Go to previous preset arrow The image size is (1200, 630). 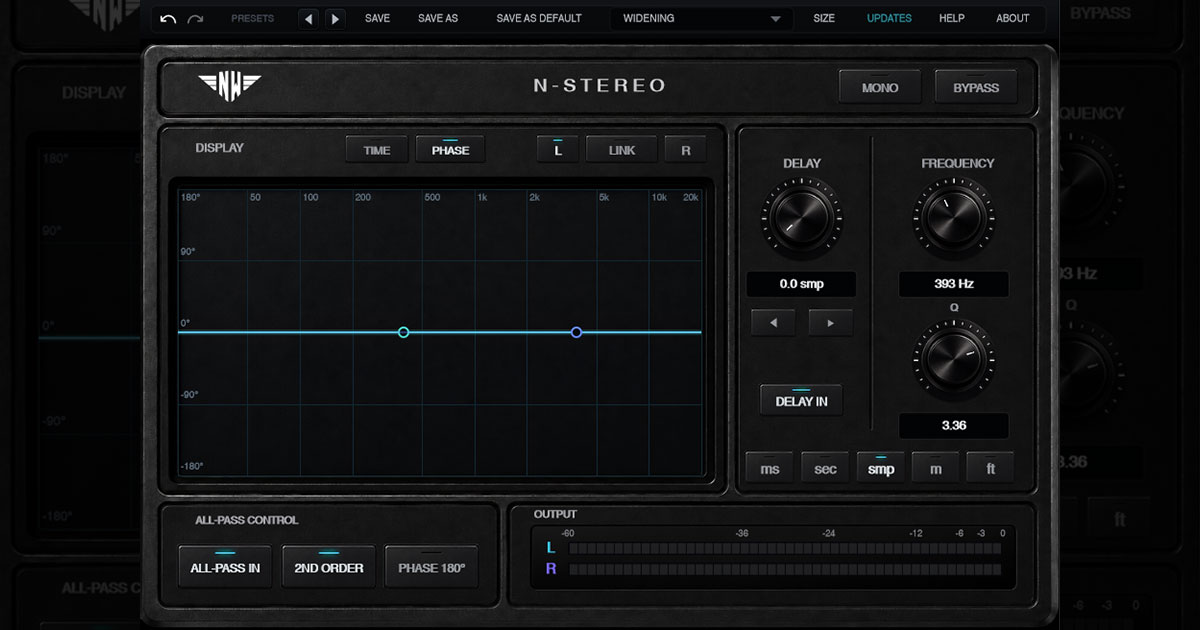click(x=309, y=18)
